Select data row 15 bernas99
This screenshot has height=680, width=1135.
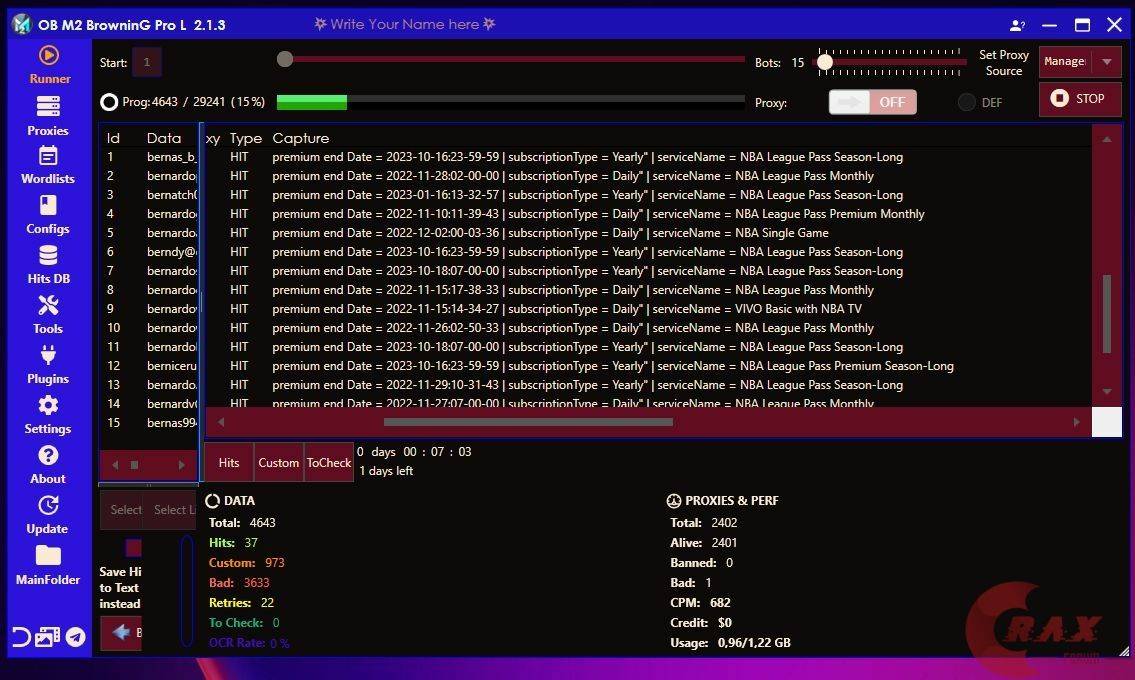(x=149, y=423)
